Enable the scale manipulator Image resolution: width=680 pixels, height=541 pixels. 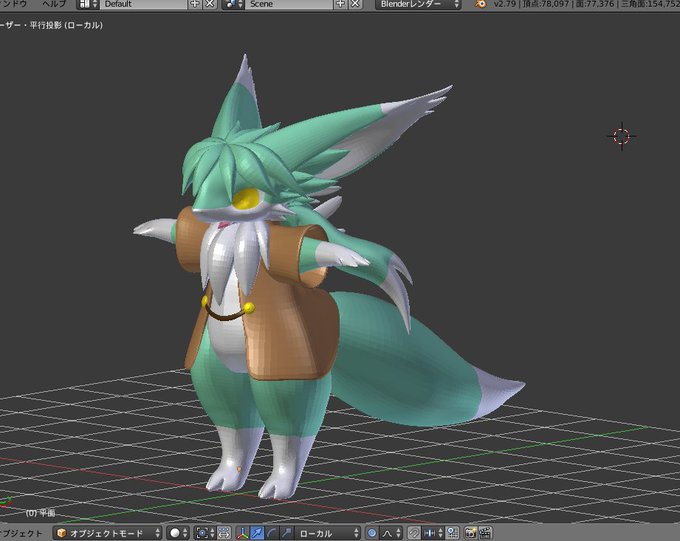287,533
